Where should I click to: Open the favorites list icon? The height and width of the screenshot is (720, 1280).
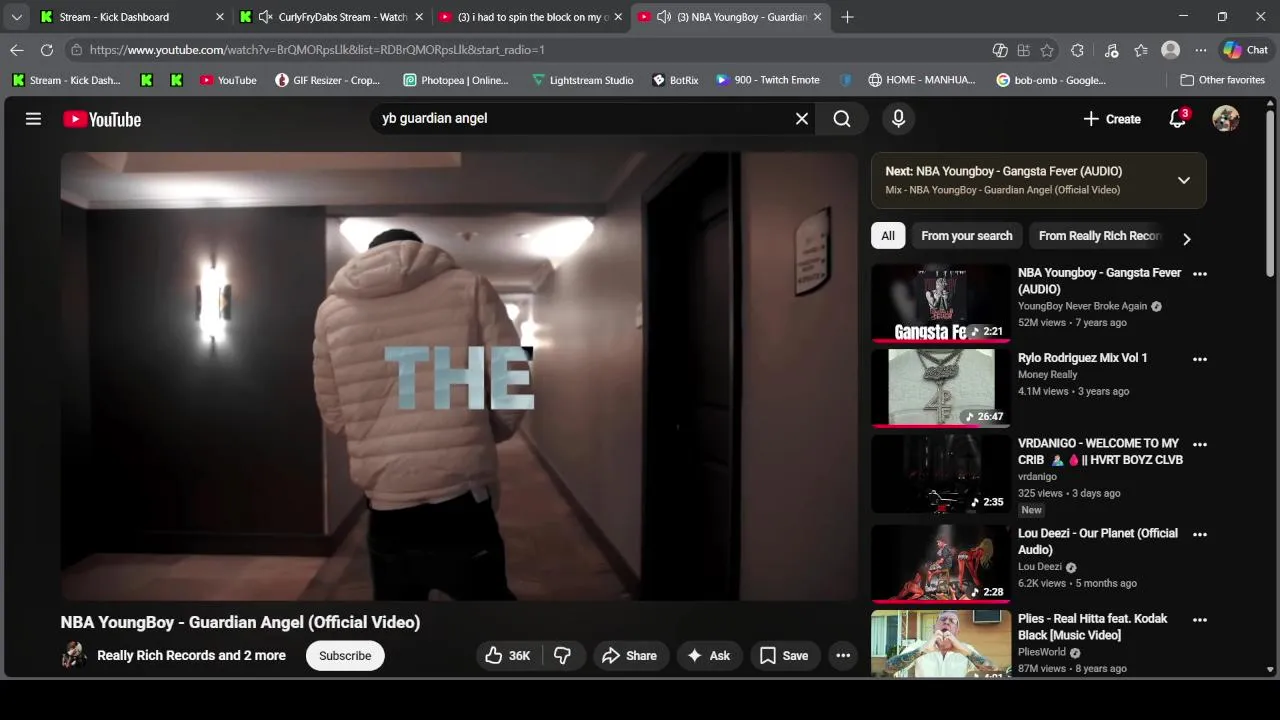[x=1141, y=50]
